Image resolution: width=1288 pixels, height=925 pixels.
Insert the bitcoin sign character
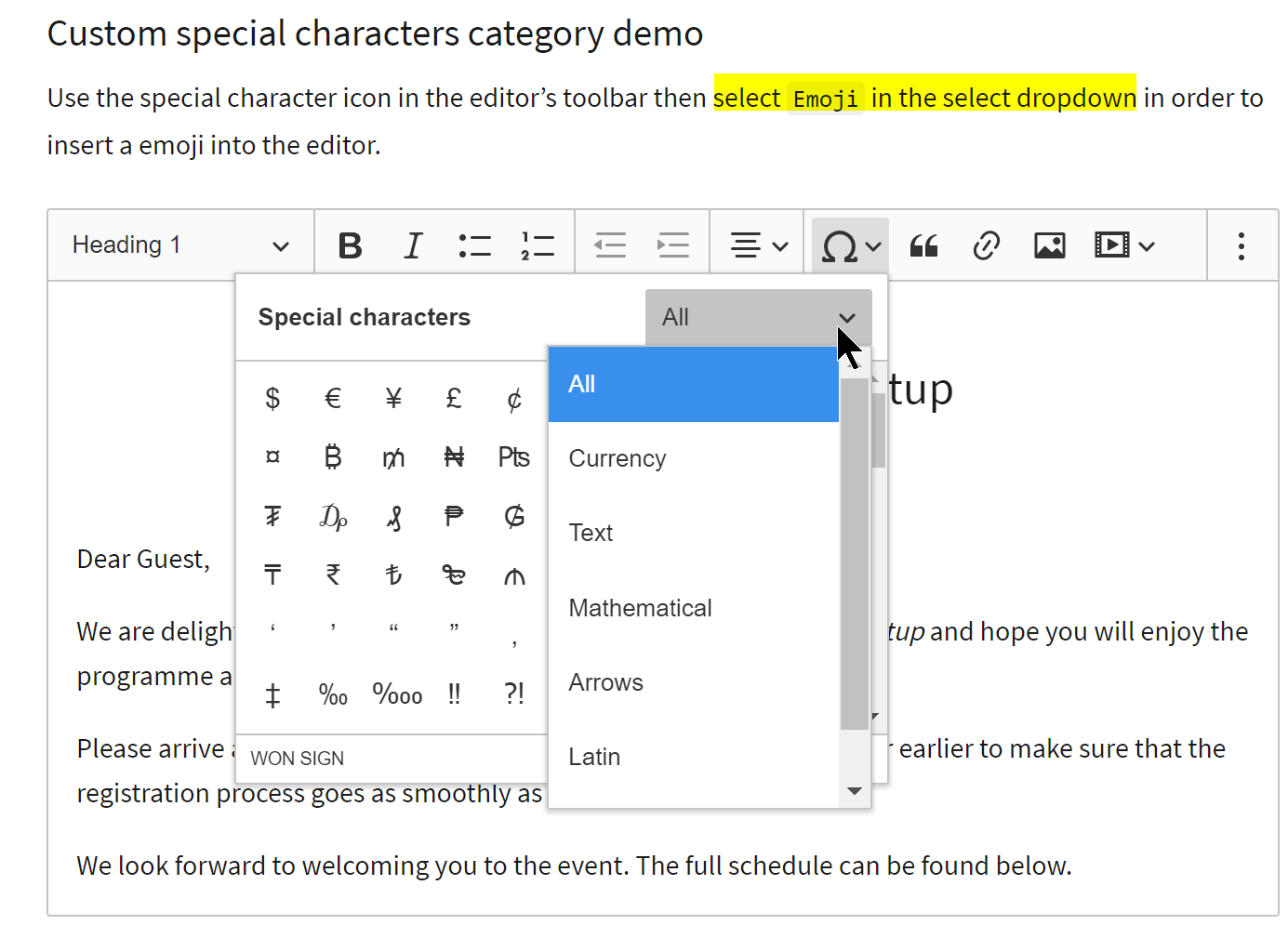[333, 456]
